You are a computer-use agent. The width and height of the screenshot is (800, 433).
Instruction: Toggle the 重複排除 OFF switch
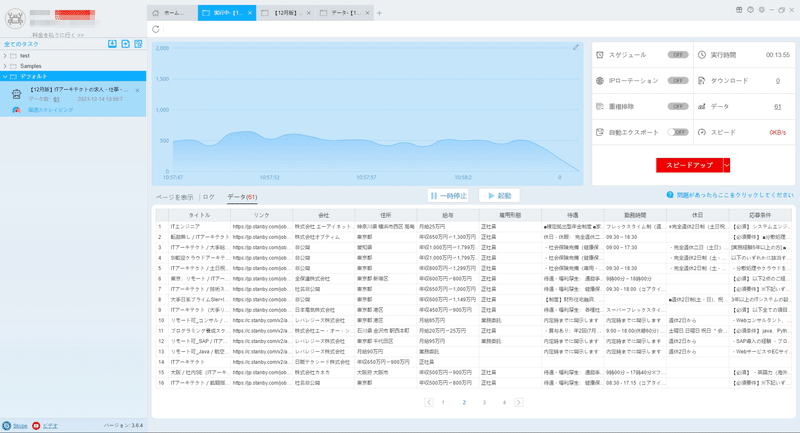[678, 106]
